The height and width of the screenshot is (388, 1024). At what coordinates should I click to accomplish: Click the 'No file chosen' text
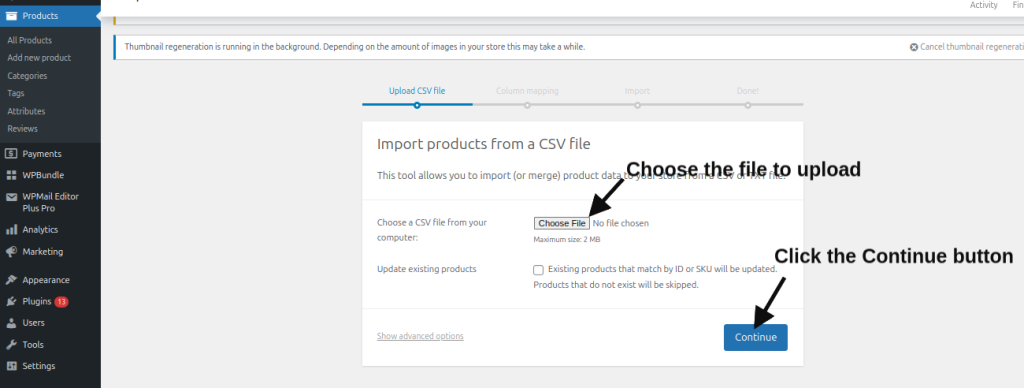[620, 223]
